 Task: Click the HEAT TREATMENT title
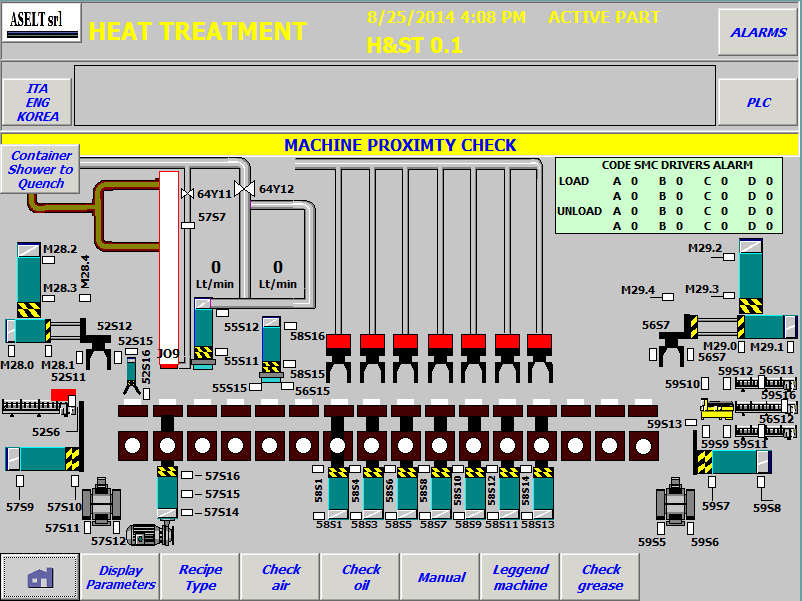point(198,31)
